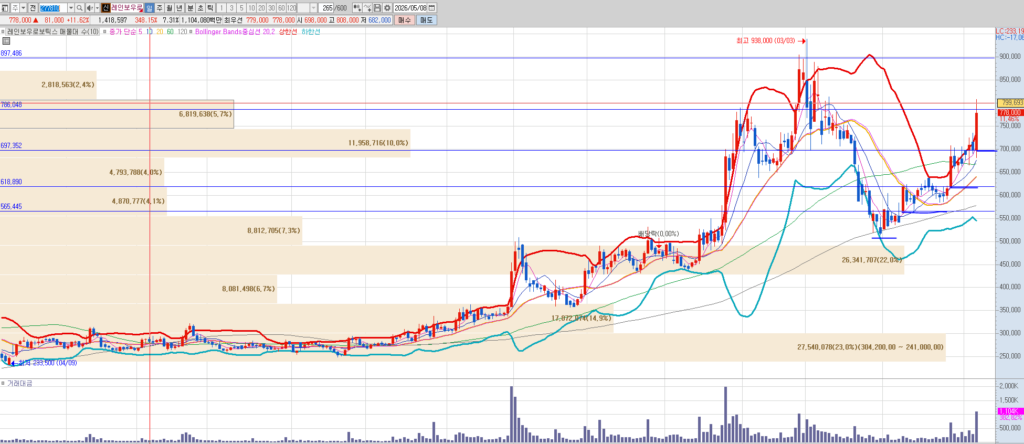Viewport: 1024px width, 444px height.
Task: Click the indicator-add icon right of 265/600
Action: tap(357, 8)
